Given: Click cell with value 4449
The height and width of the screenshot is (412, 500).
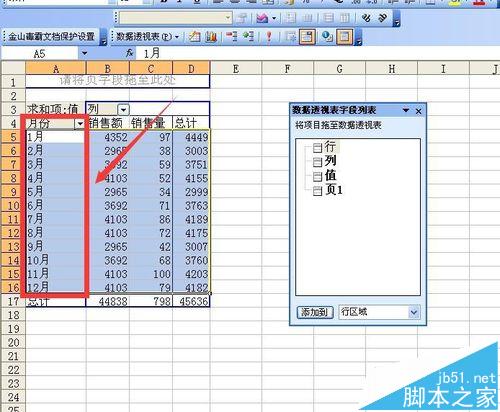Looking at the screenshot, I should [x=191, y=137].
